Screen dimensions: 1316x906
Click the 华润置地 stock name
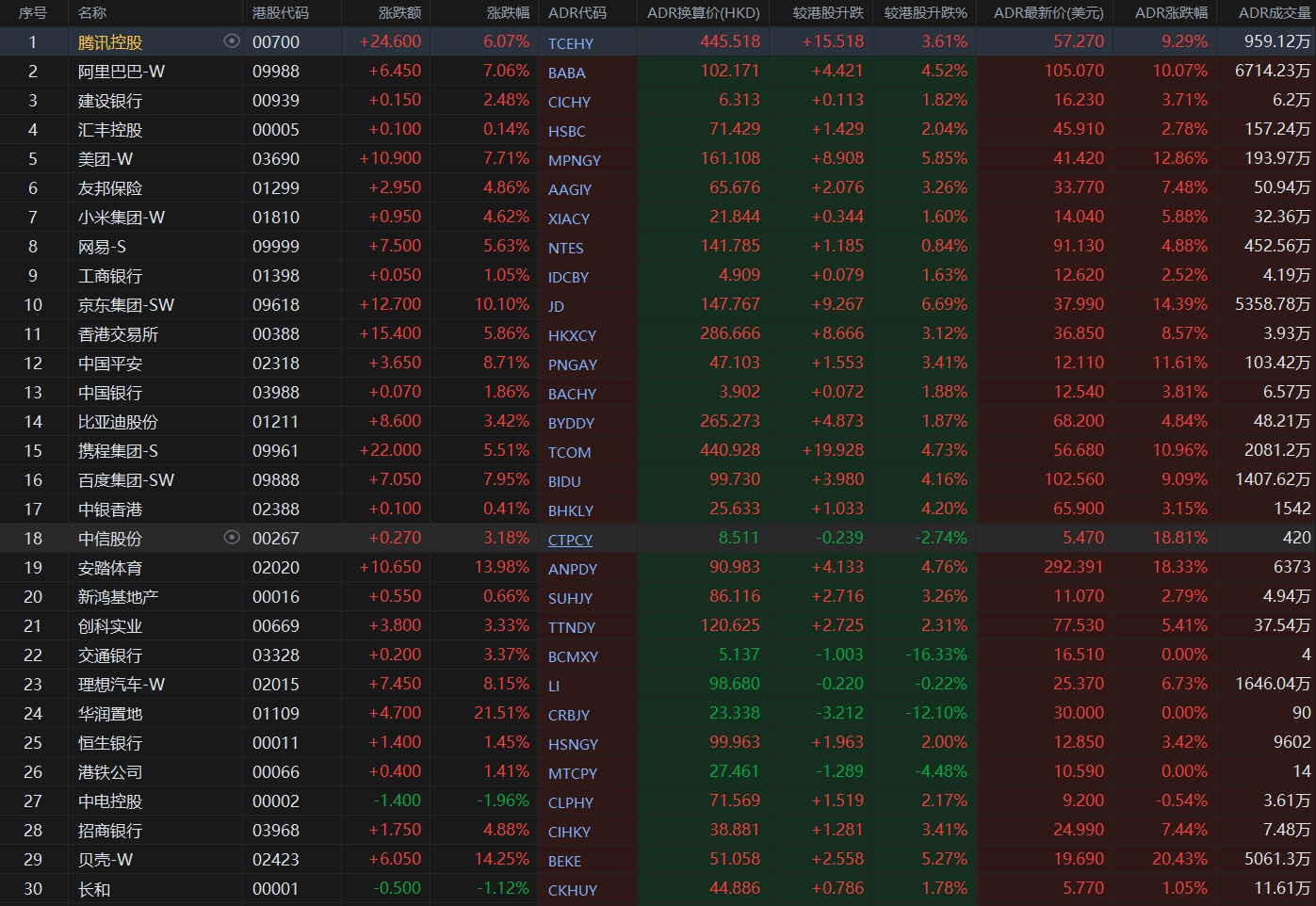pos(110,714)
